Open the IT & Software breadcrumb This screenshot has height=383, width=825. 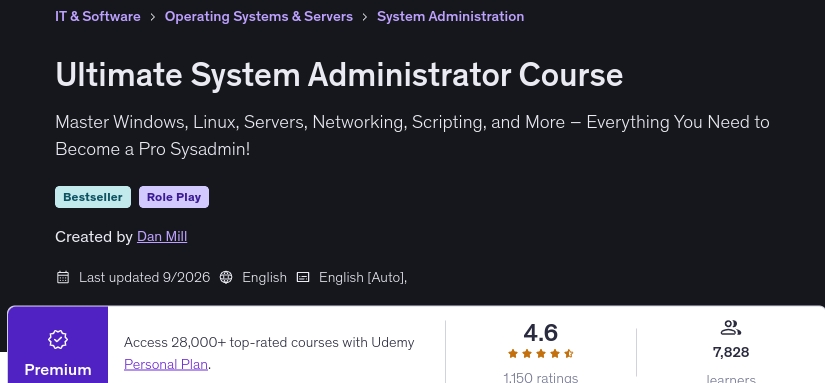[98, 16]
